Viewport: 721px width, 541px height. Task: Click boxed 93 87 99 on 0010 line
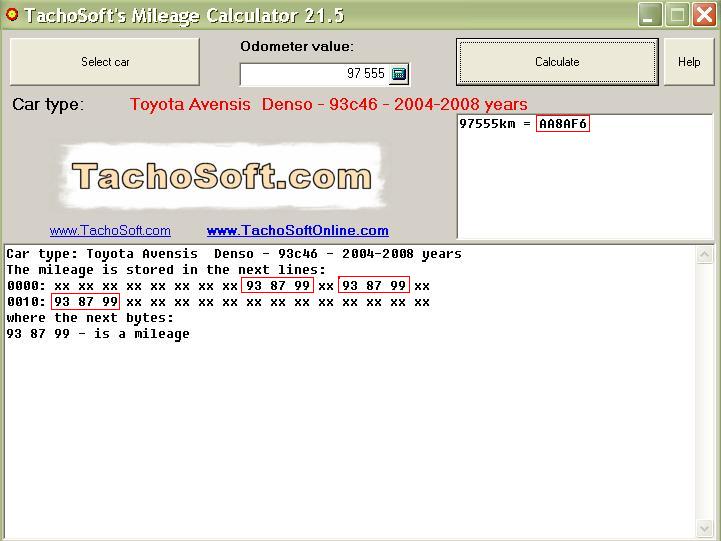click(x=86, y=302)
